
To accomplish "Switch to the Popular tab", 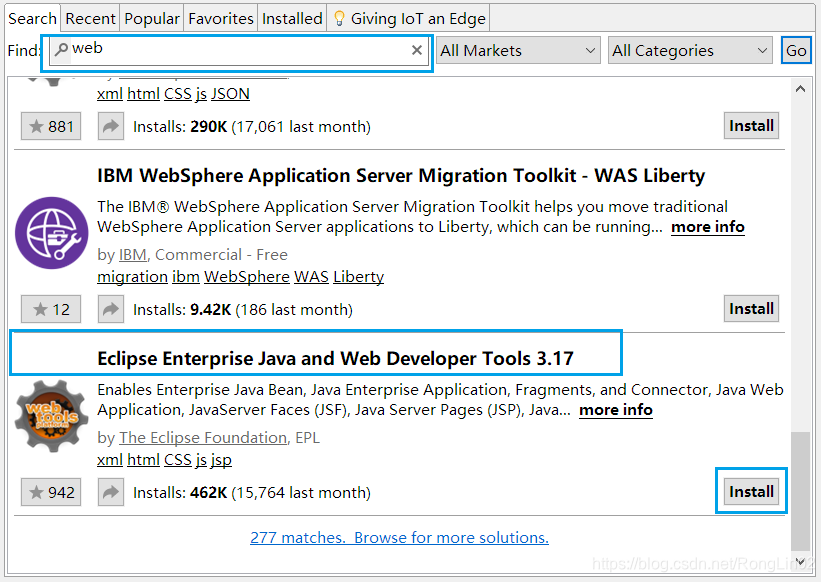I will click(152, 19).
